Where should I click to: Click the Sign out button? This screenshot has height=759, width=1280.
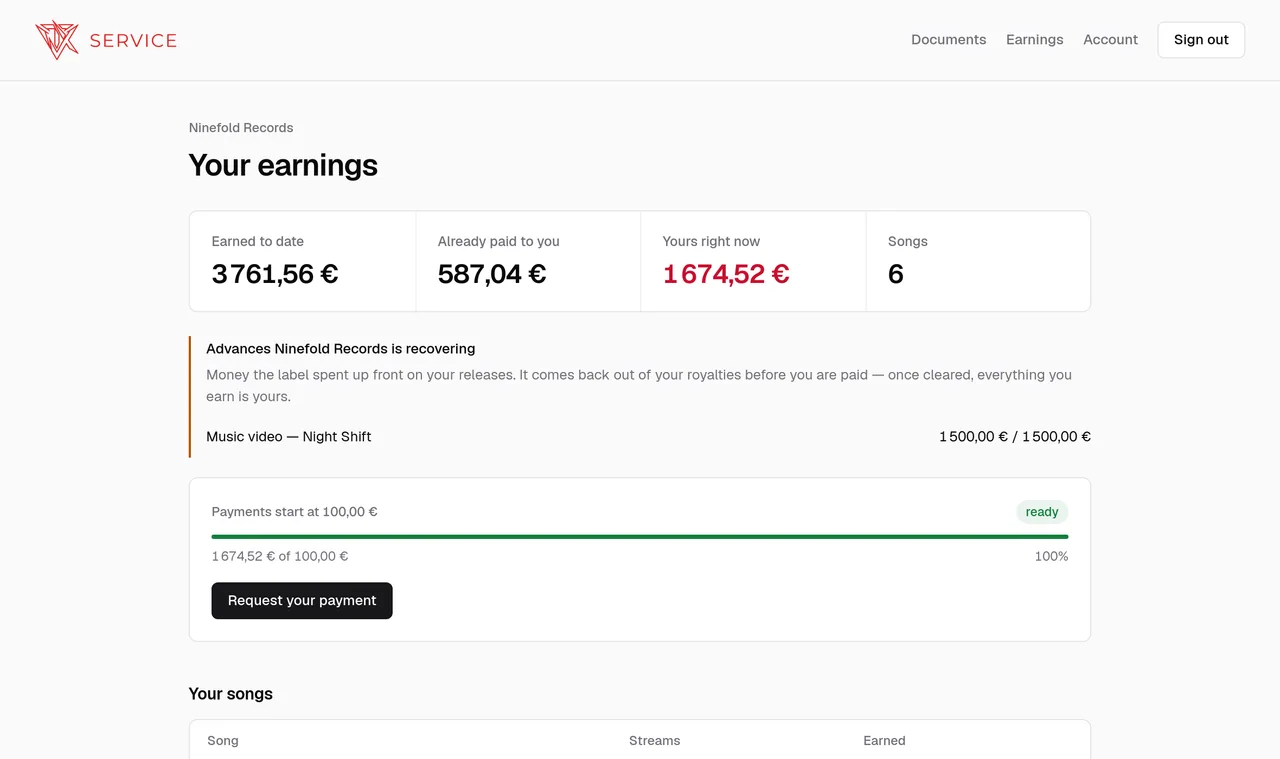(x=1201, y=40)
